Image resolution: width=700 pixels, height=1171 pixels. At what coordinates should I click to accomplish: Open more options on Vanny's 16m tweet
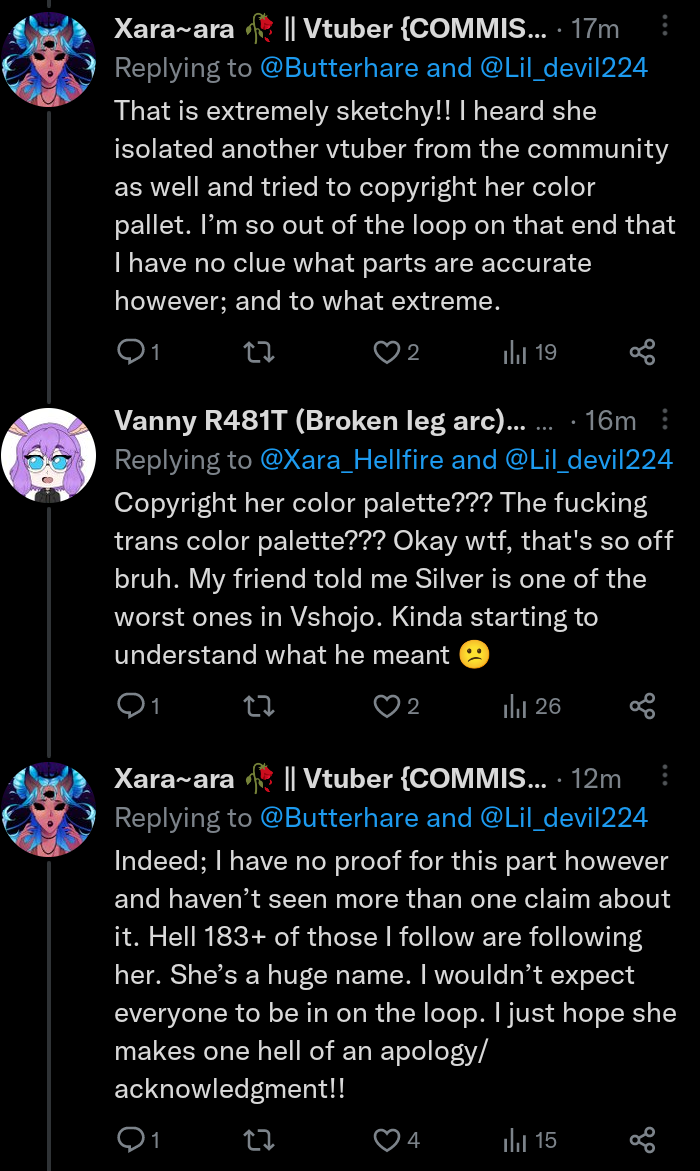666,419
